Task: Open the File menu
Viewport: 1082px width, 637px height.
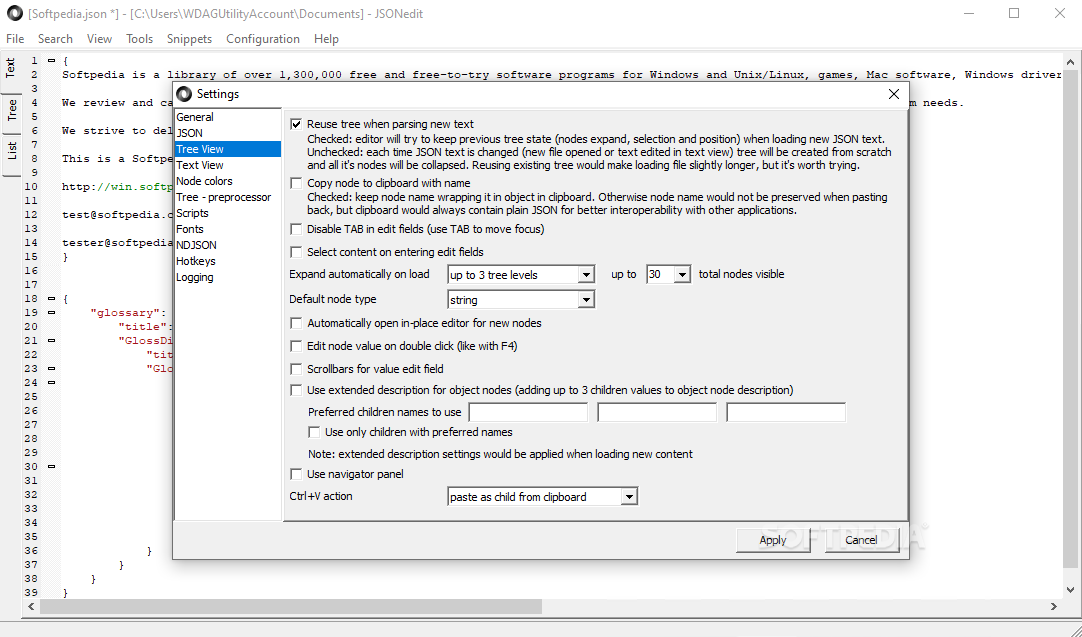Action: point(15,39)
